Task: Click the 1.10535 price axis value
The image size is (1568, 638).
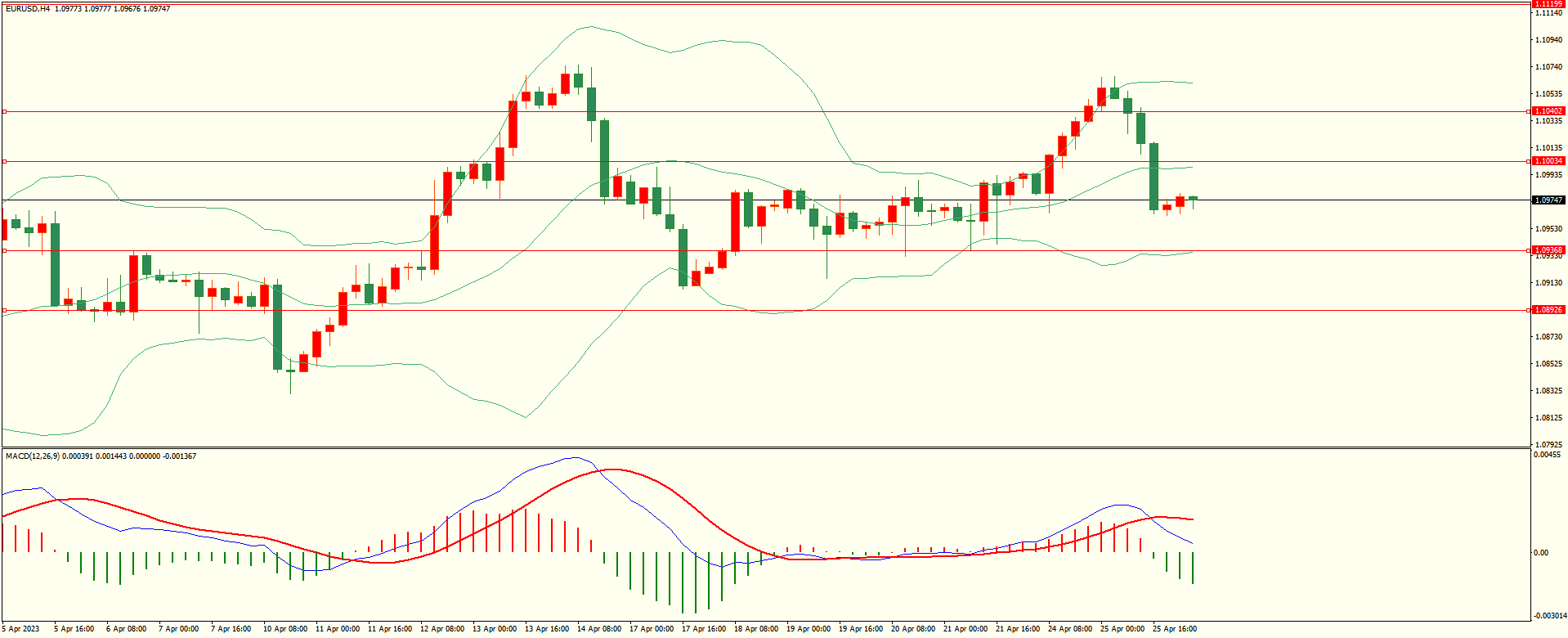Action: [x=1549, y=94]
